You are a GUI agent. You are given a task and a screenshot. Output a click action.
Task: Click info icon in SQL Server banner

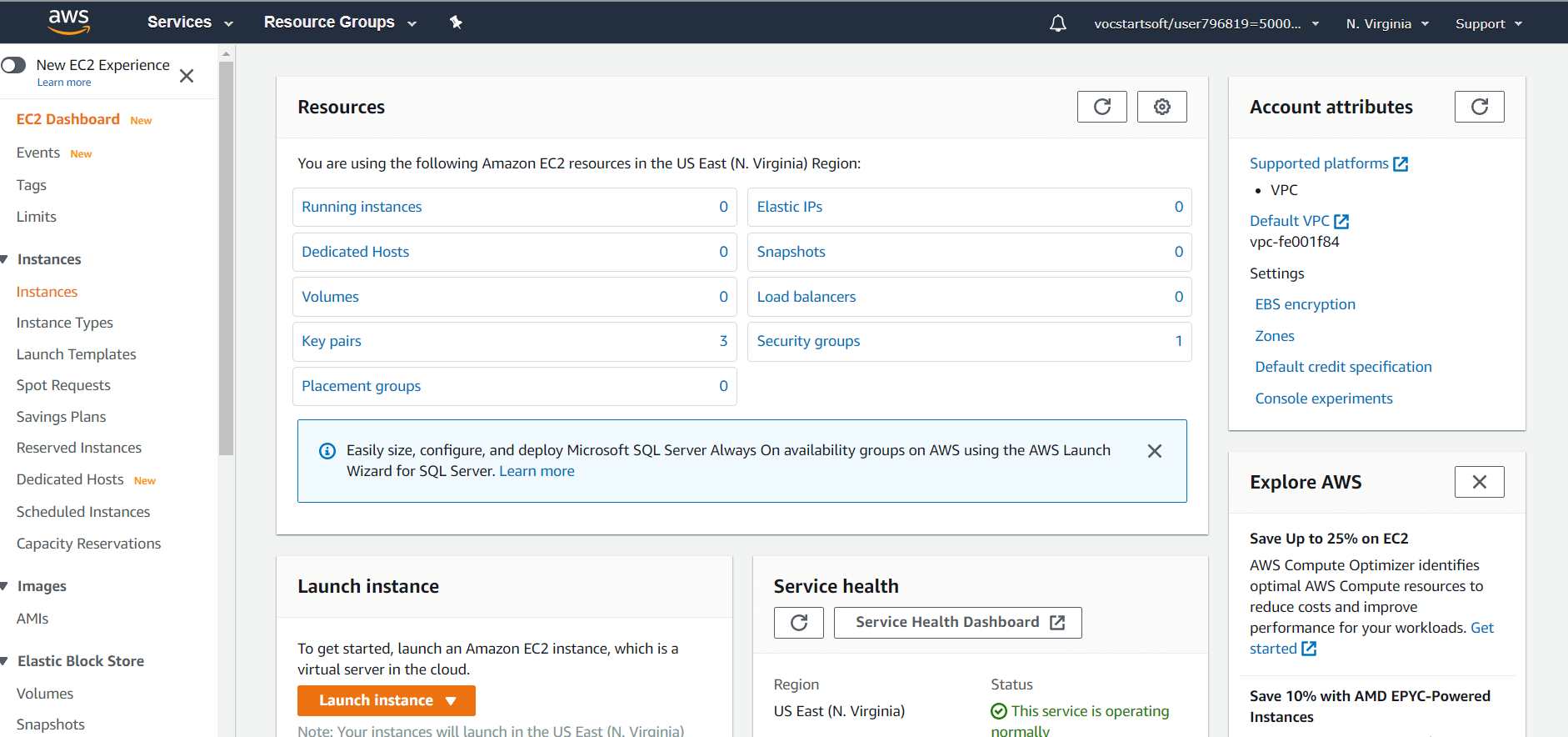(x=327, y=451)
